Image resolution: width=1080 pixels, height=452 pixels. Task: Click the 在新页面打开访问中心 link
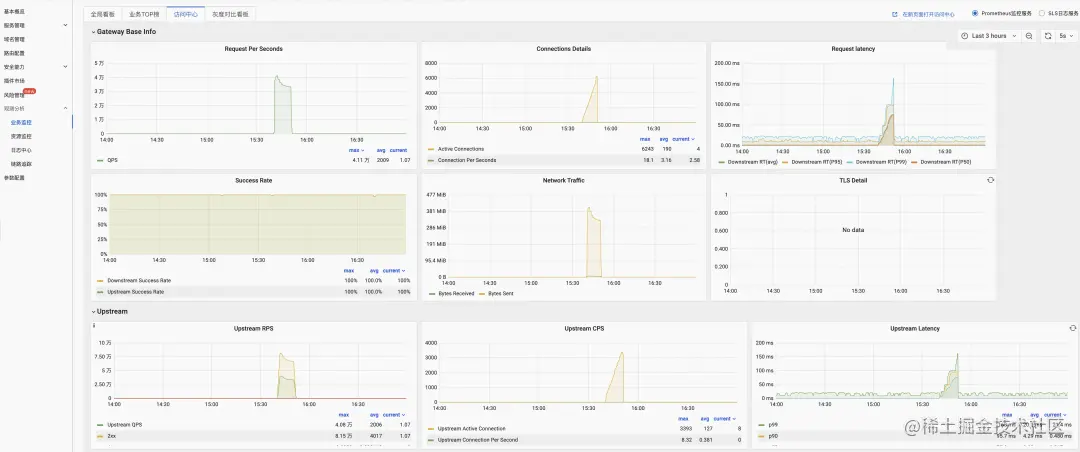tap(928, 14)
